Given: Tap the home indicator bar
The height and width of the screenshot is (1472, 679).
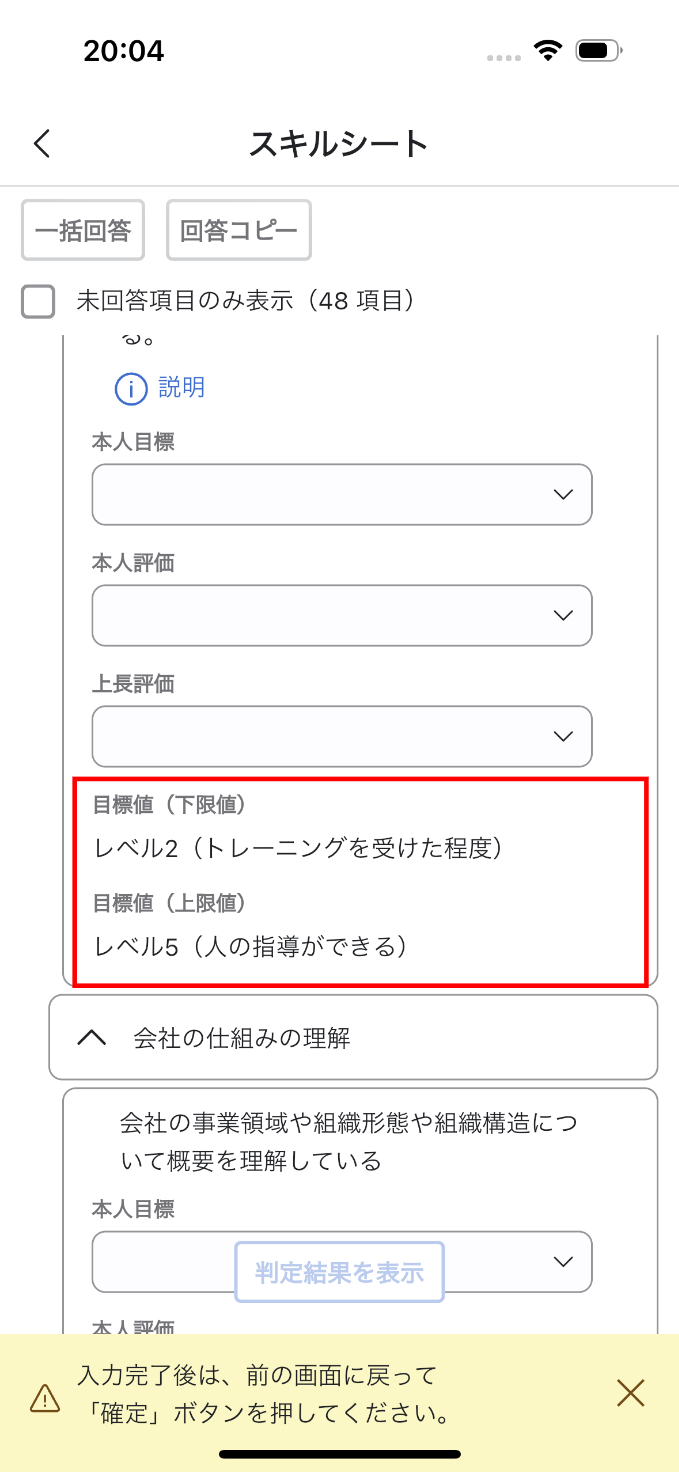Looking at the screenshot, I should (x=339, y=1453).
